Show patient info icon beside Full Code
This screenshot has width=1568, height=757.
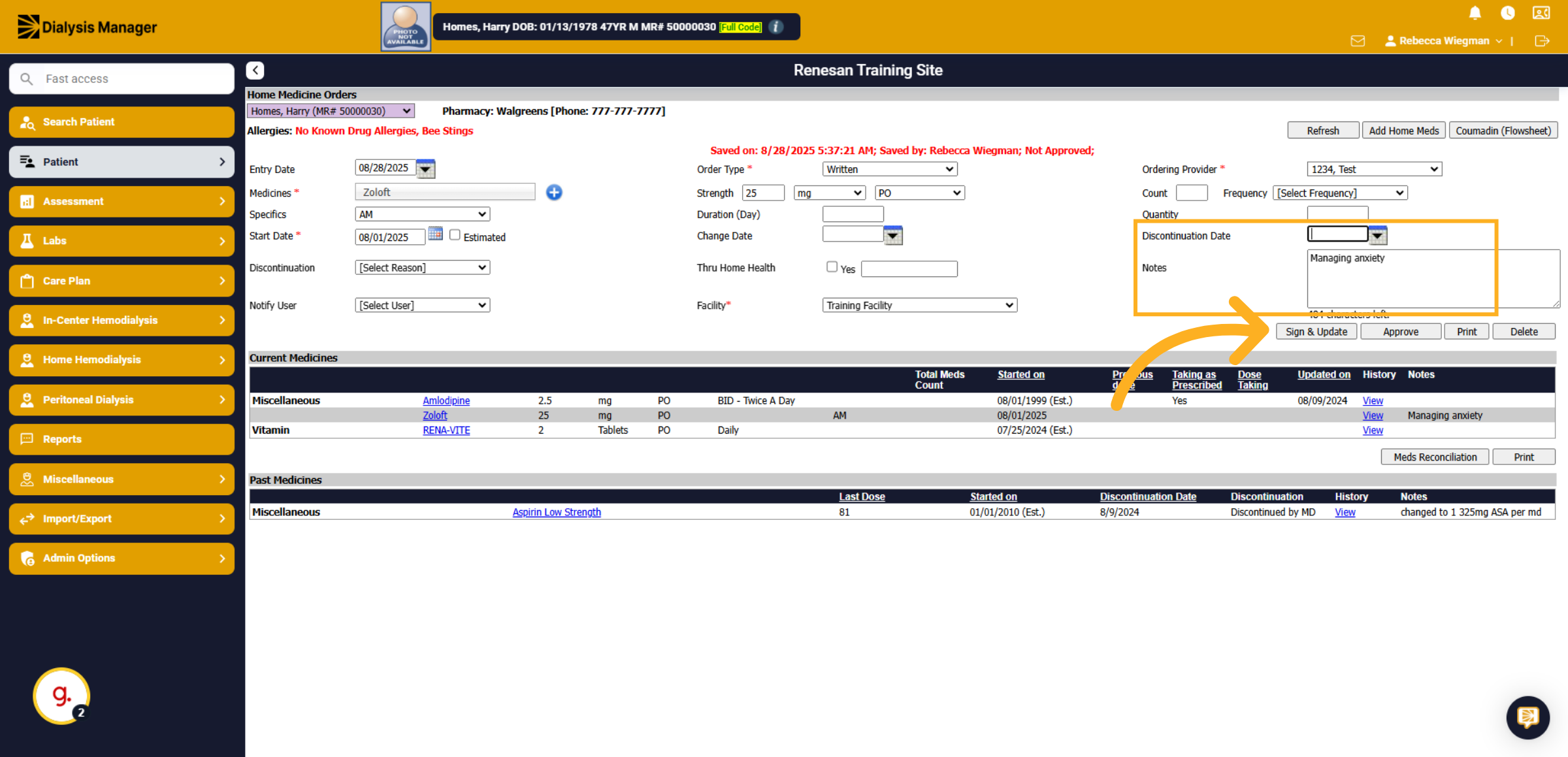[x=776, y=27]
